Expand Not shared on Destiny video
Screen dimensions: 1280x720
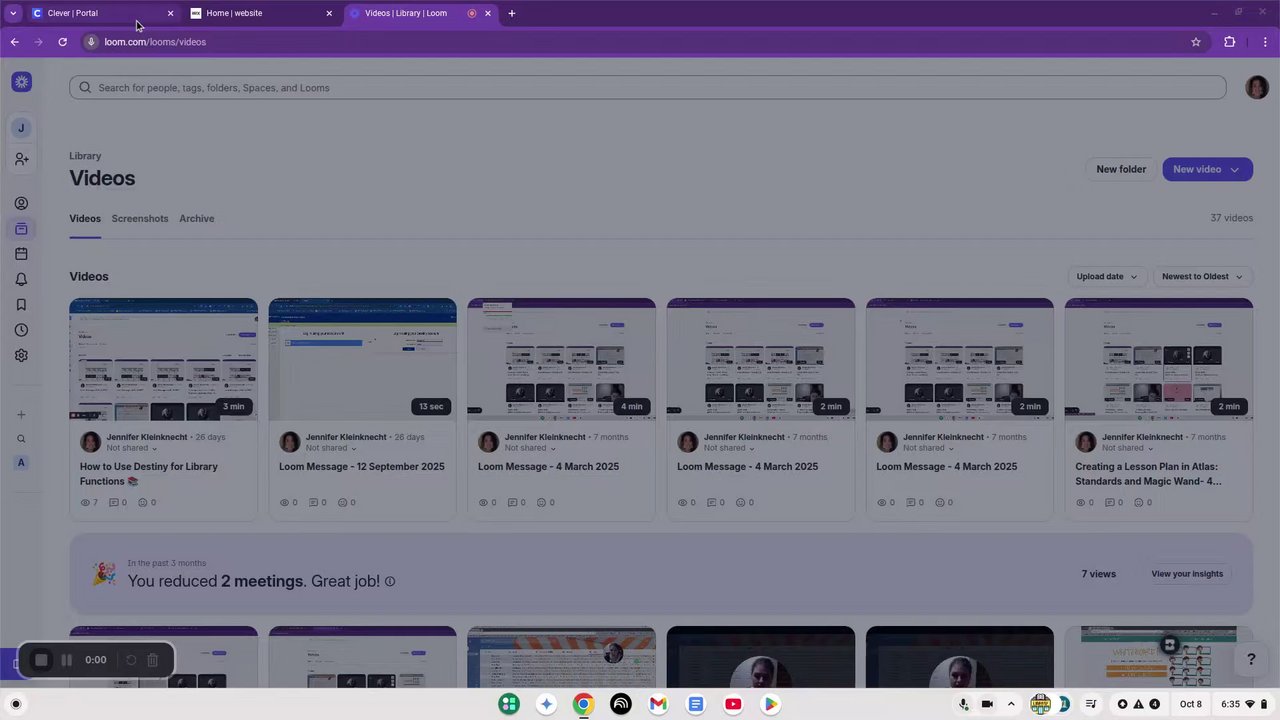tap(131, 448)
